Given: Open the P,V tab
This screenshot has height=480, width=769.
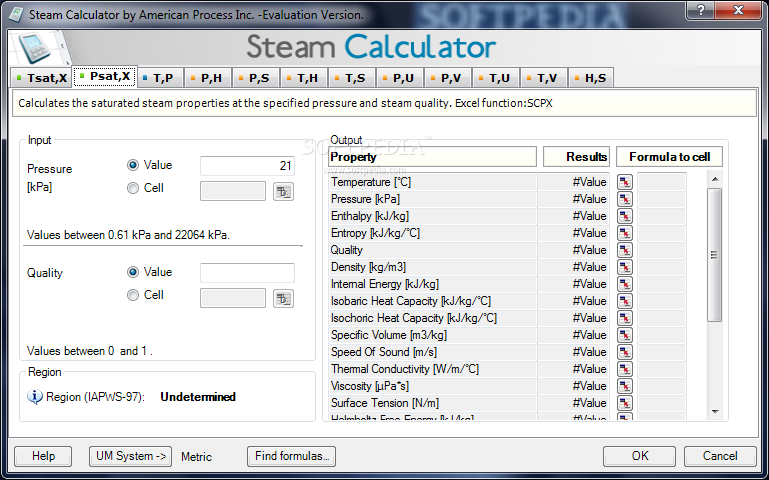Looking at the screenshot, I should point(449,78).
